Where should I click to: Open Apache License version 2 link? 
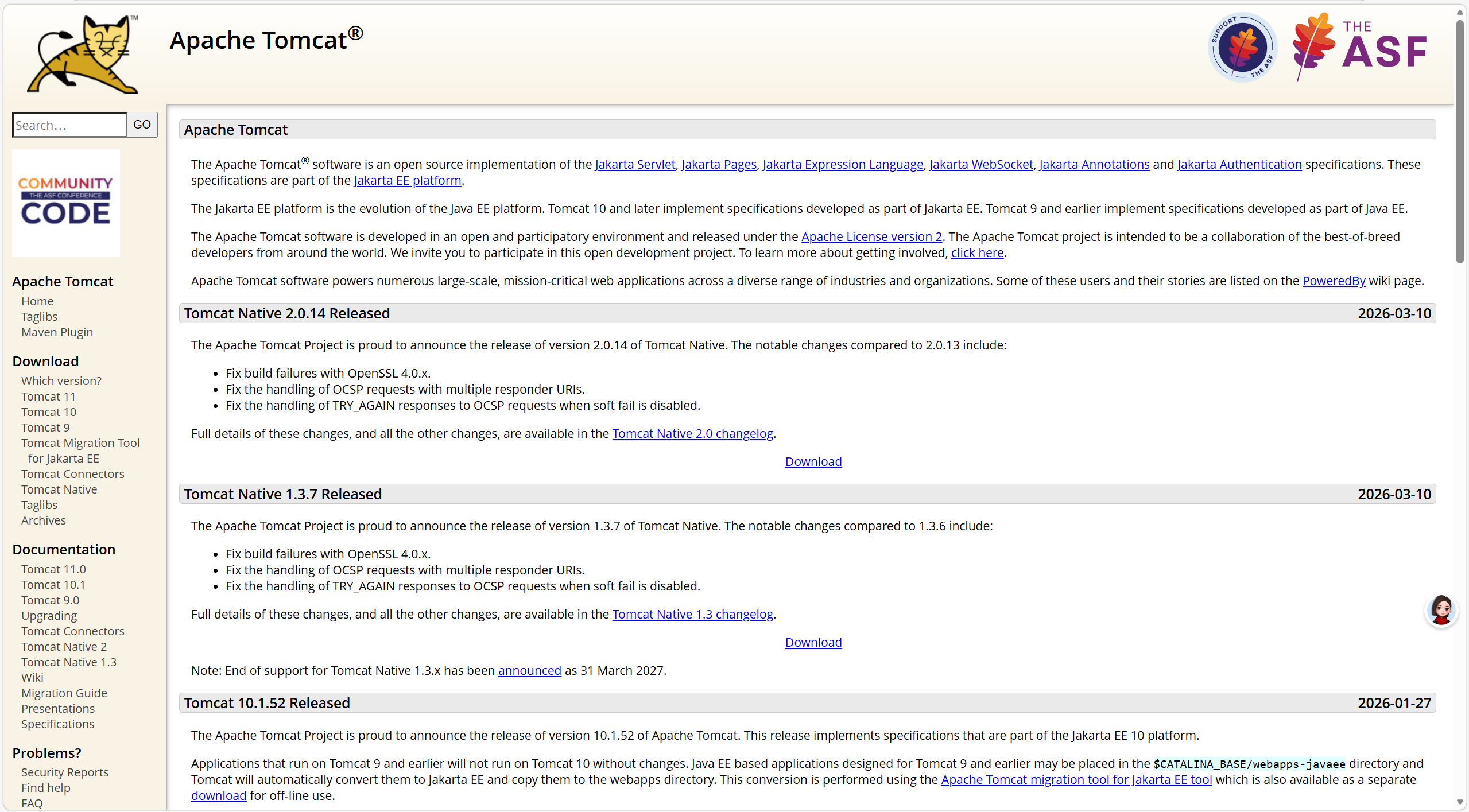[x=871, y=237]
